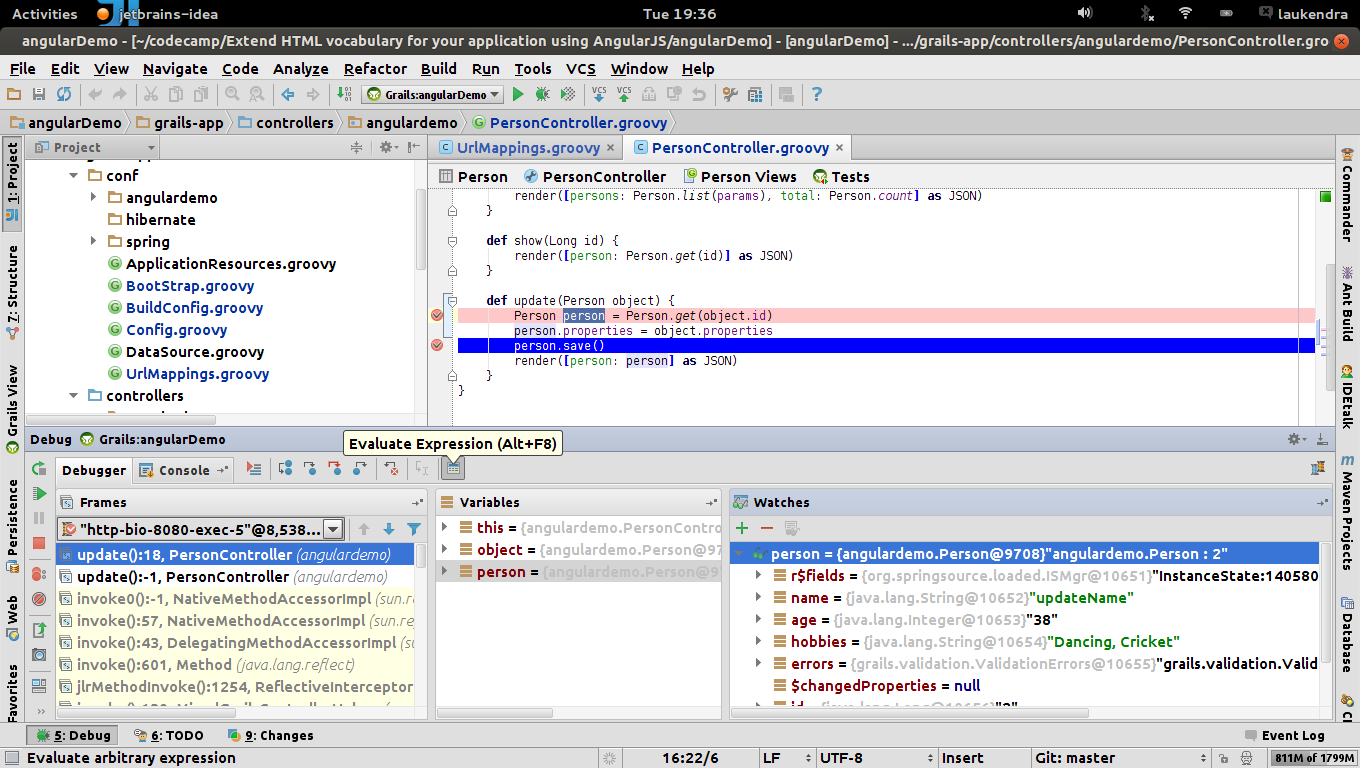
Task: Click the green Run button in toolbar
Action: 518,94
